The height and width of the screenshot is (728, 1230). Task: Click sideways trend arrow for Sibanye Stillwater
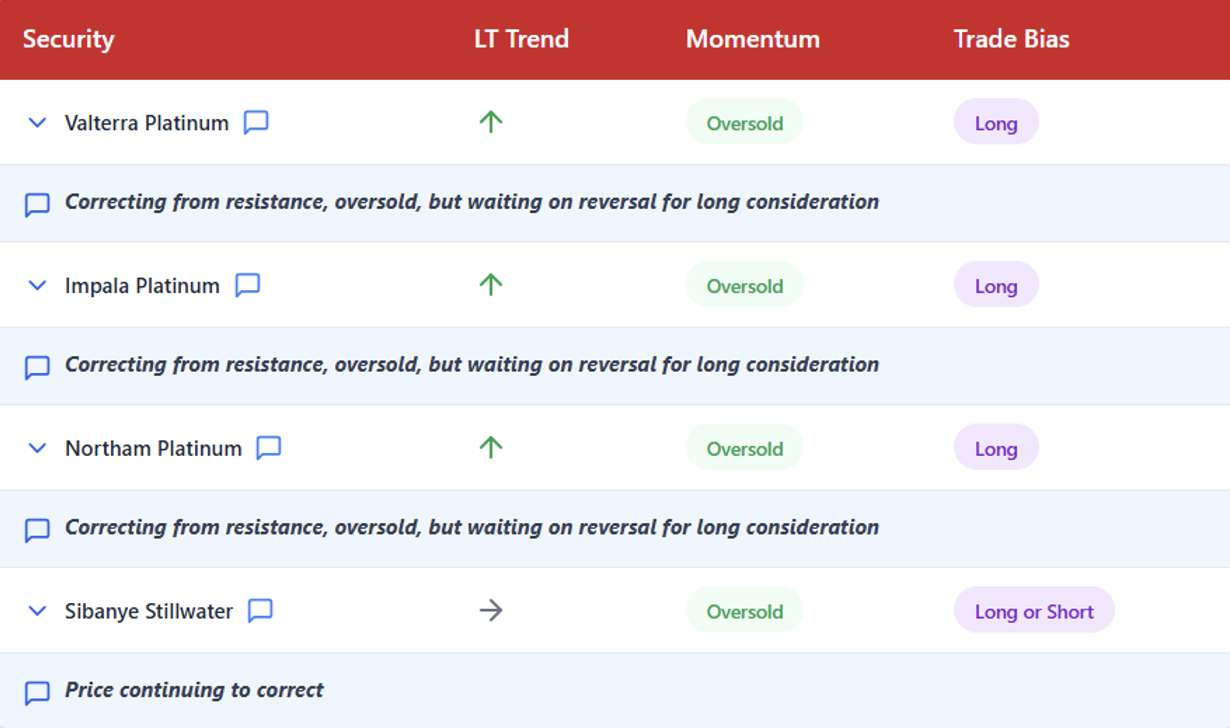[x=490, y=610]
